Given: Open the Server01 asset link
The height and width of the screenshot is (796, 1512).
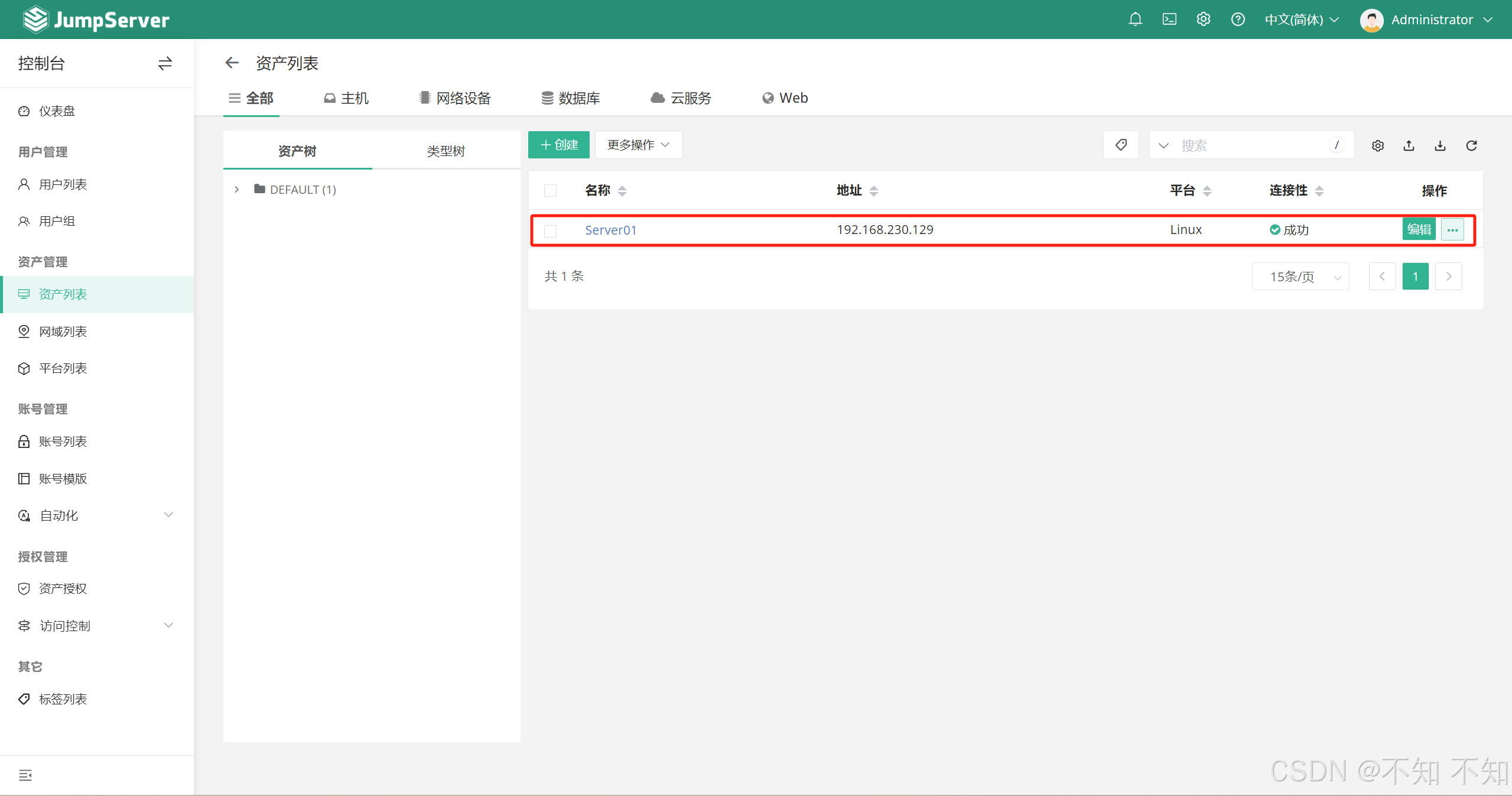Looking at the screenshot, I should [610, 230].
